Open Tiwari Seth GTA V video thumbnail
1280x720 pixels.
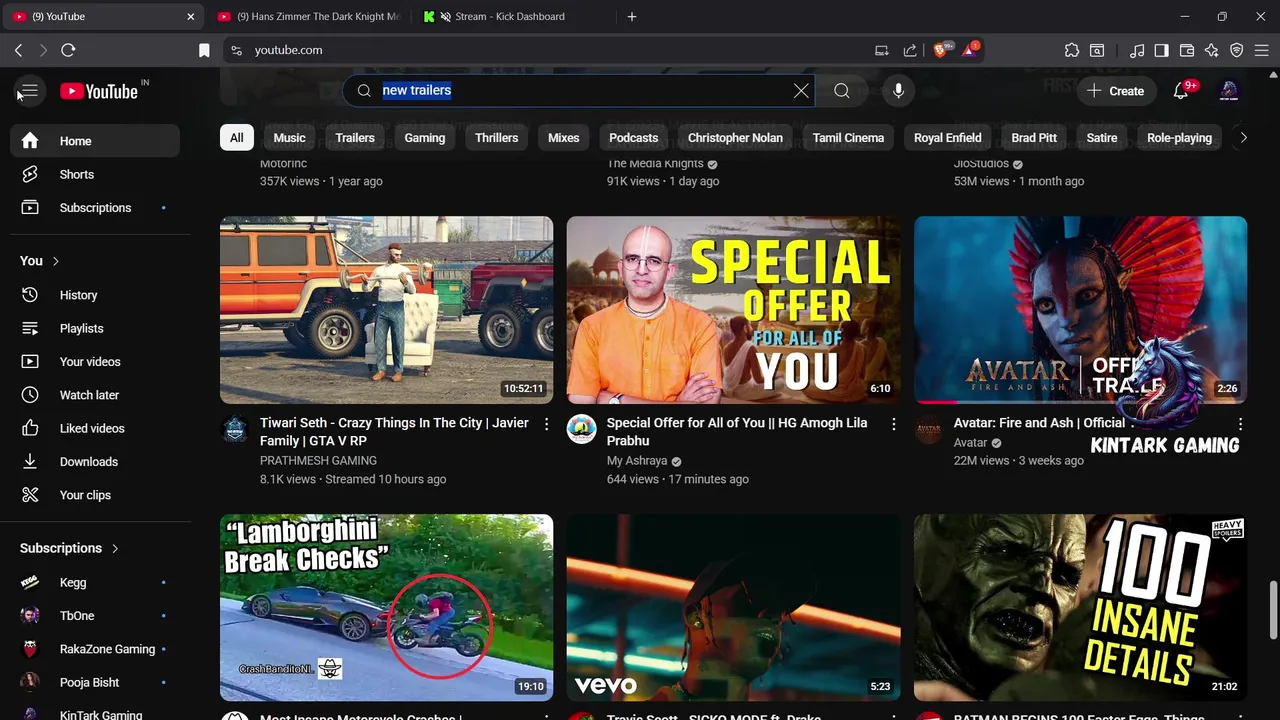tap(386, 310)
